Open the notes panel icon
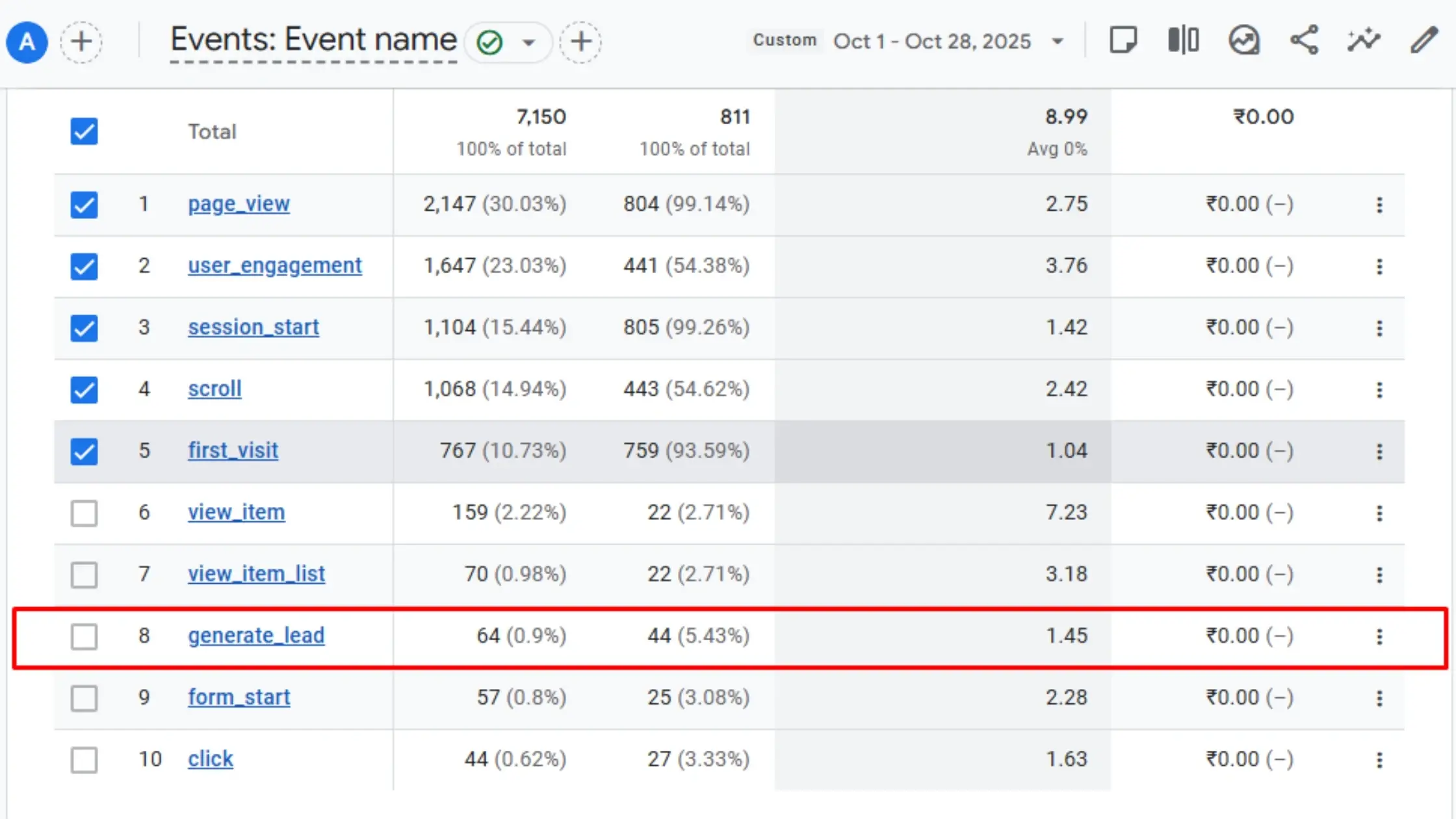 [x=1123, y=40]
